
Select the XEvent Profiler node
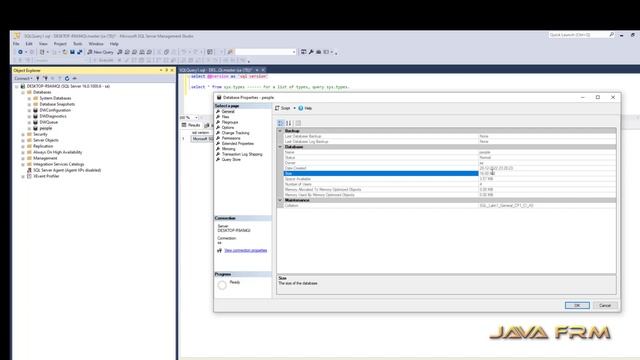[x=46, y=176]
